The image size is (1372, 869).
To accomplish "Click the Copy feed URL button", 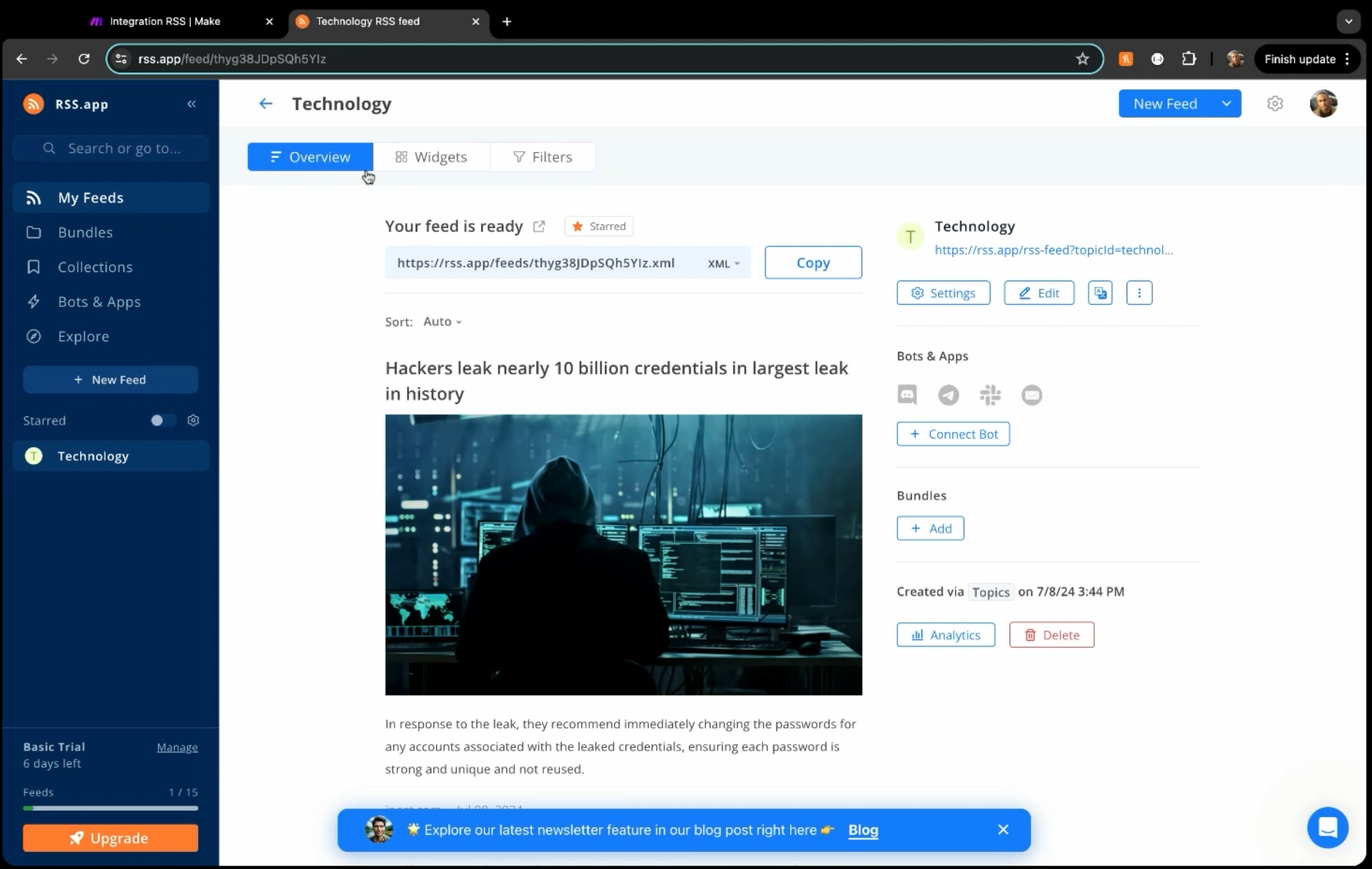I will 813,263.
